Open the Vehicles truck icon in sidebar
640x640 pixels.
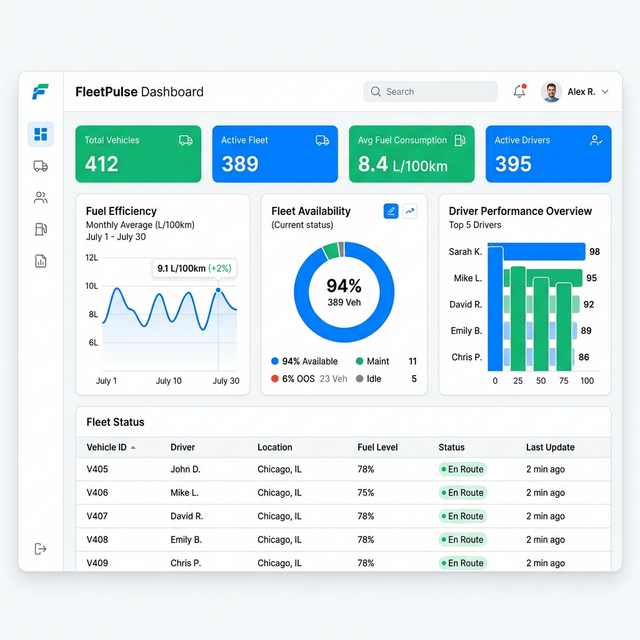pos(41,166)
